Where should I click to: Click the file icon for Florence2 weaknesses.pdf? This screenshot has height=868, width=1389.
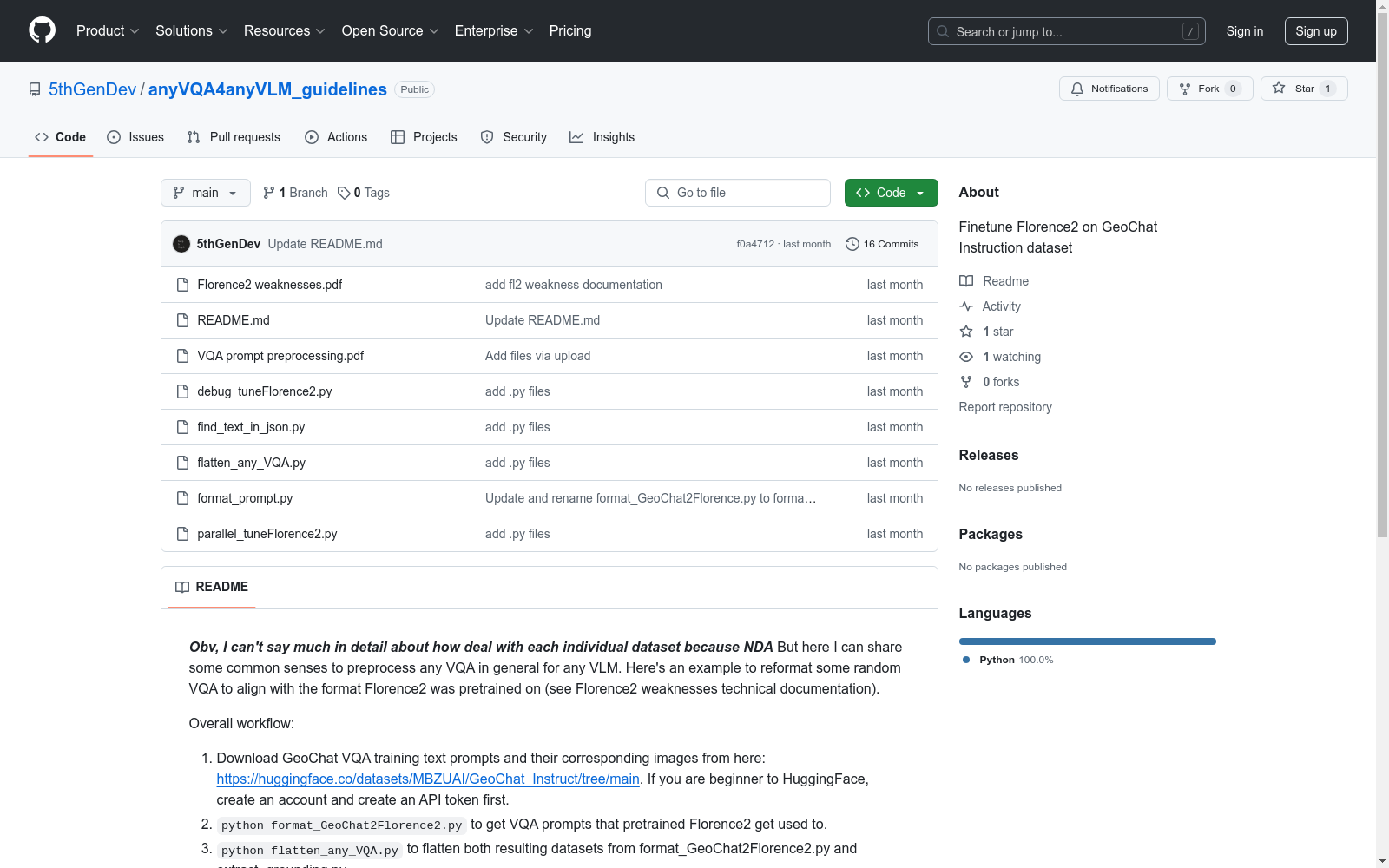pos(182,285)
